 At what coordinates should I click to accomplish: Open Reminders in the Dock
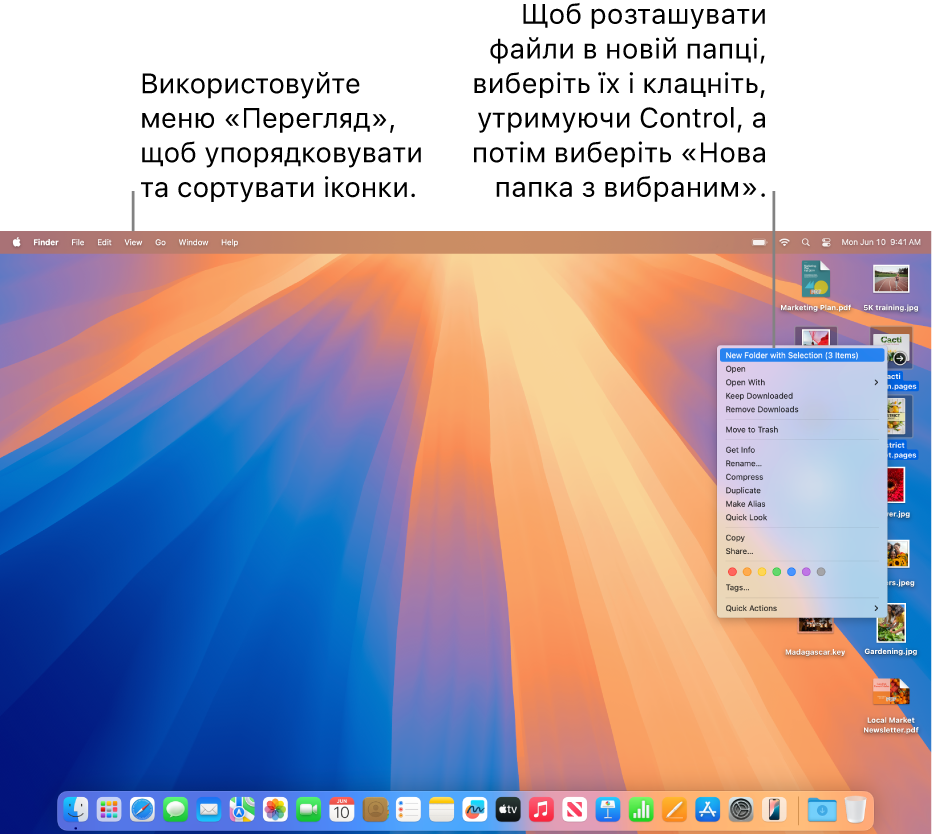point(409,810)
